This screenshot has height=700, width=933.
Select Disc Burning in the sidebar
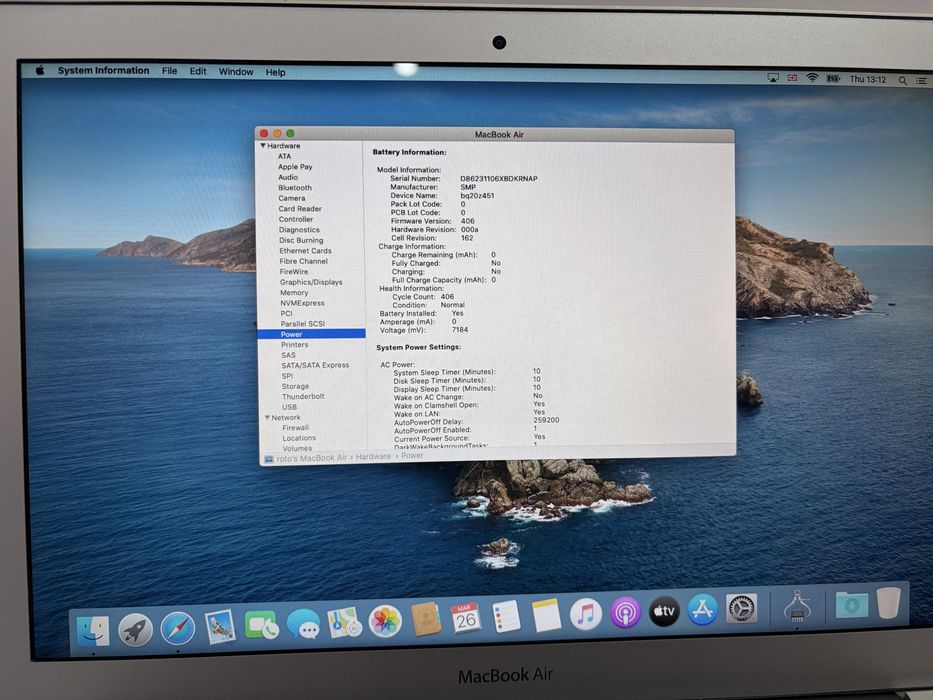coord(301,240)
